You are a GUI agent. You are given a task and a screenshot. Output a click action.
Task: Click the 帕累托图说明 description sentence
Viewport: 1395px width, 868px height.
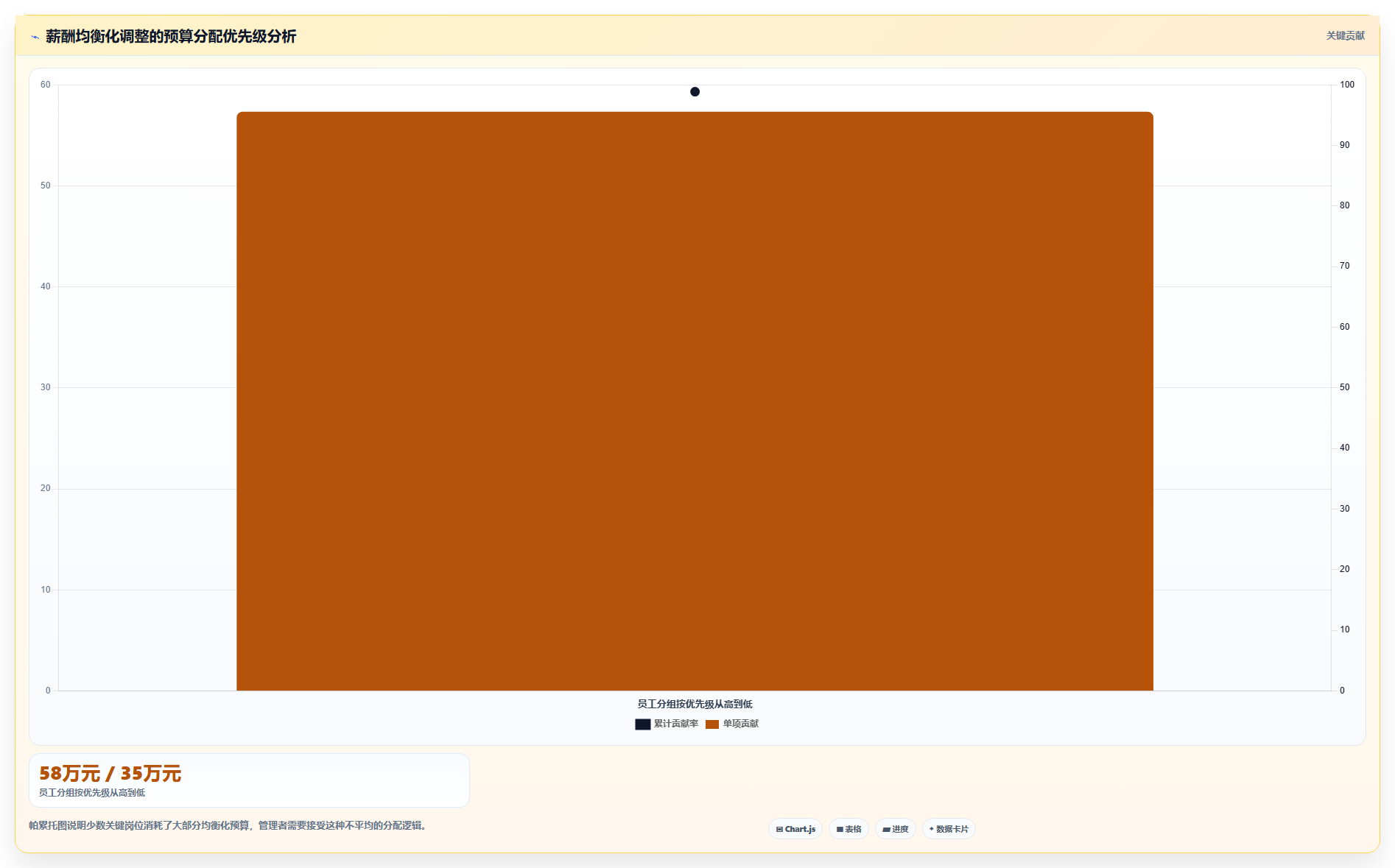tap(229, 826)
